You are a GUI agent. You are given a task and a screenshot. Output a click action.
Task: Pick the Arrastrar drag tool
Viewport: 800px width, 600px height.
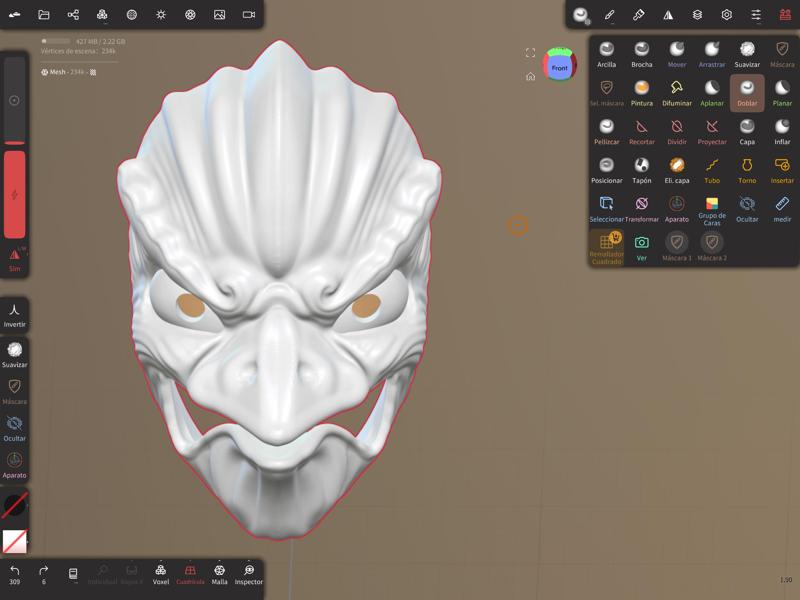(x=712, y=55)
